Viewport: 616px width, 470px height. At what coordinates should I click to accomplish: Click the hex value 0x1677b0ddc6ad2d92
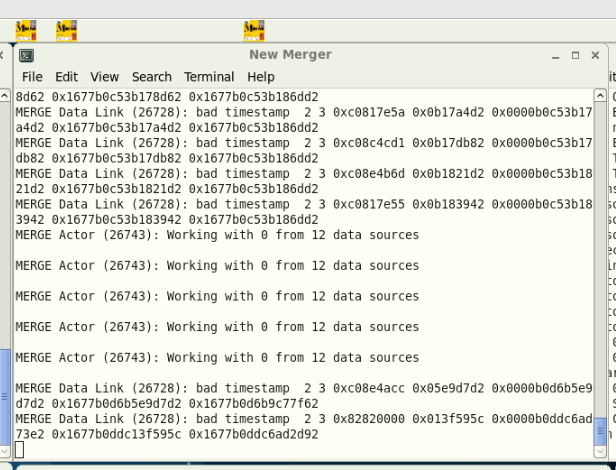click(x=254, y=434)
